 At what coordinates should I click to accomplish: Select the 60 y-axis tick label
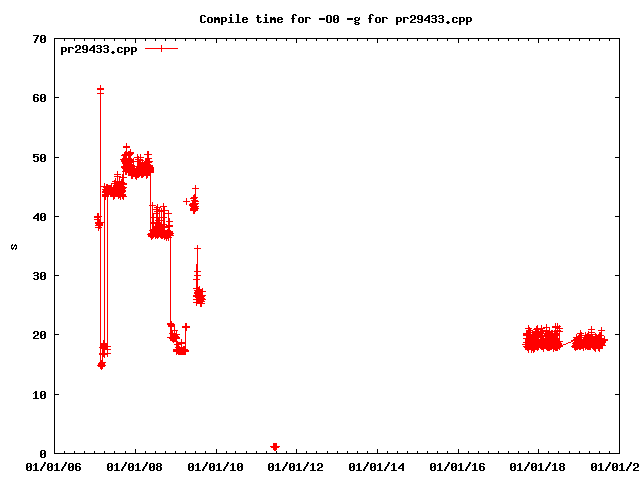click(40, 98)
